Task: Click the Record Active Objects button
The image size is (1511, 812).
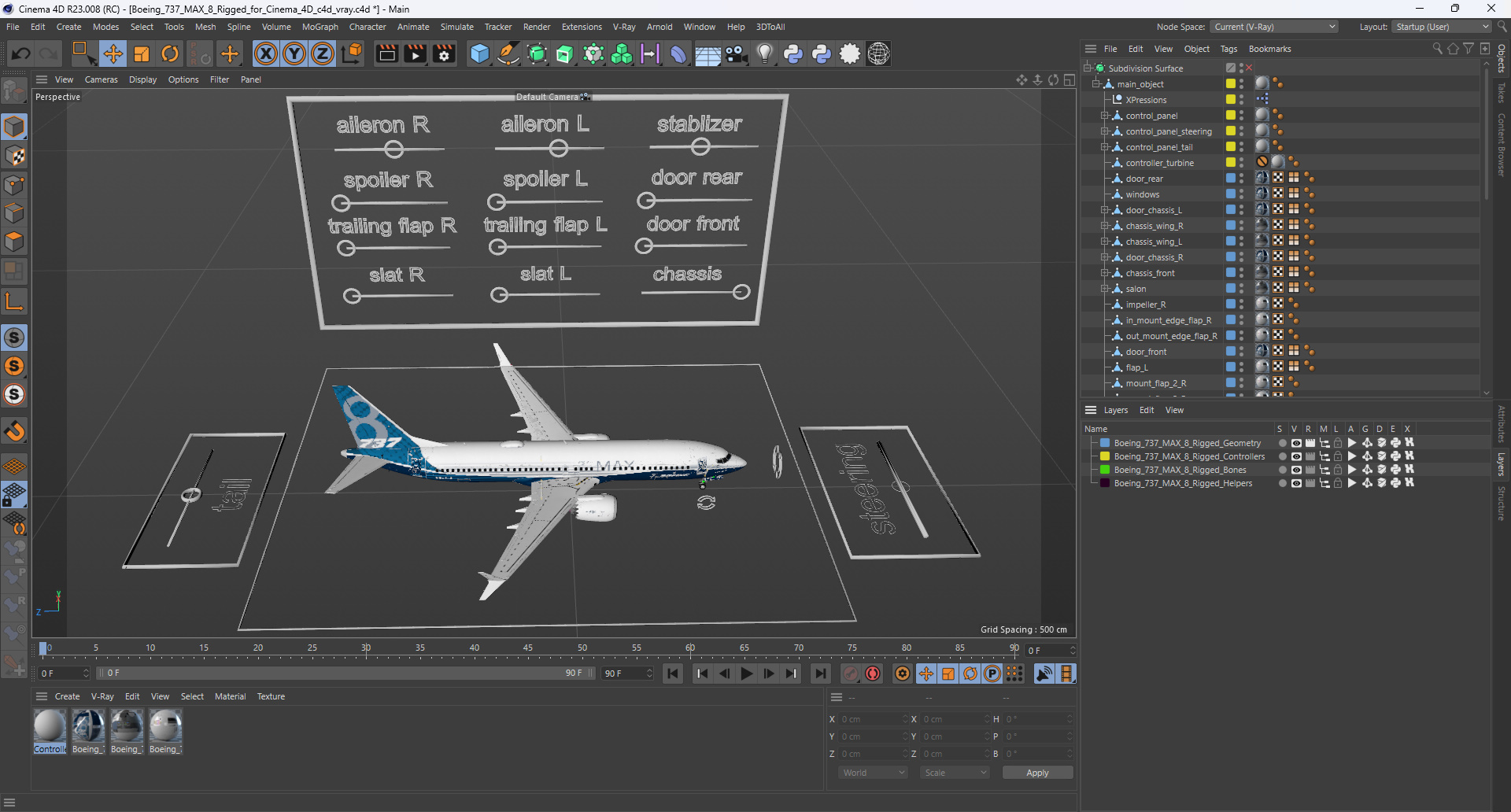Action: 851,674
